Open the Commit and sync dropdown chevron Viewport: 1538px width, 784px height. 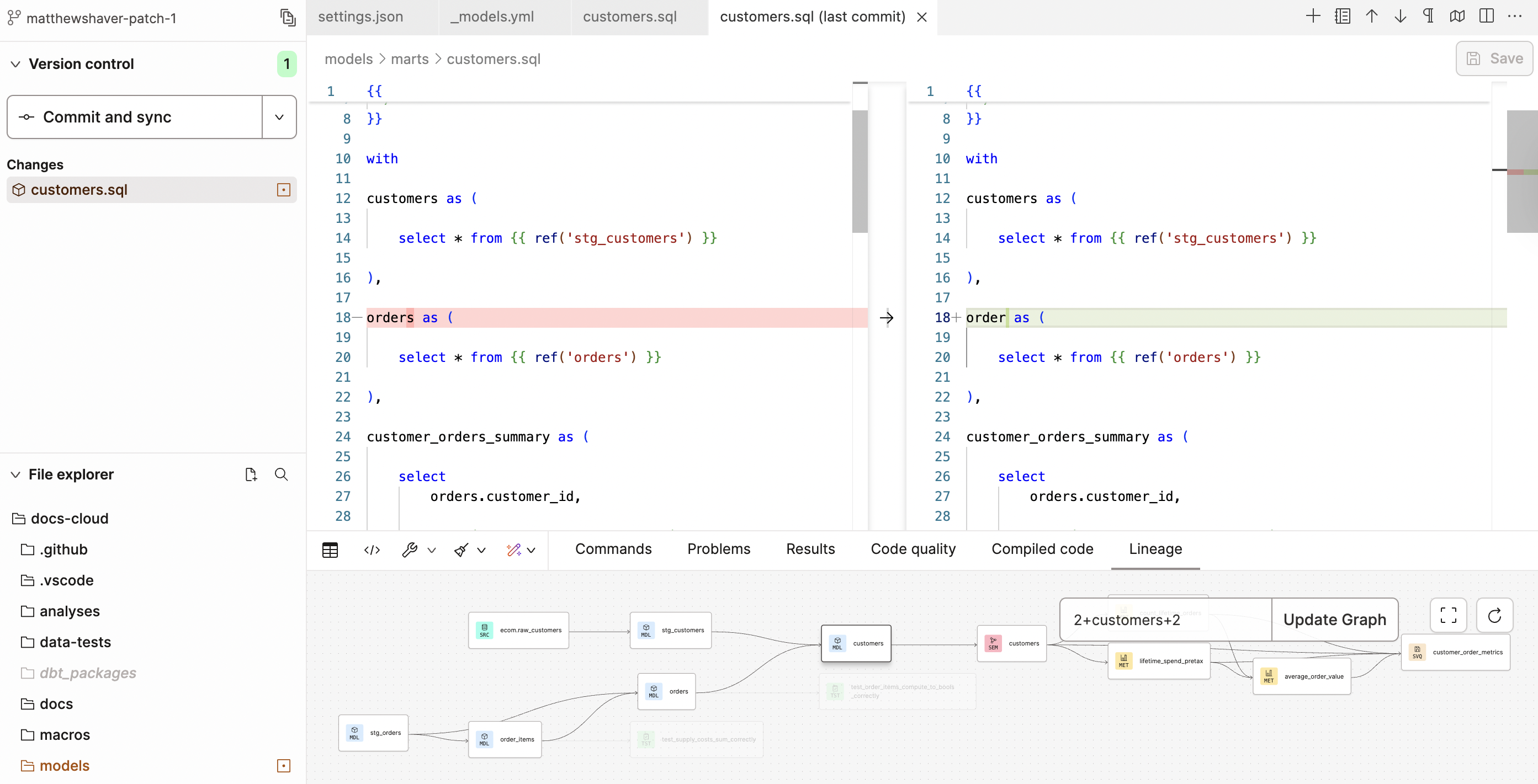tap(279, 117)
